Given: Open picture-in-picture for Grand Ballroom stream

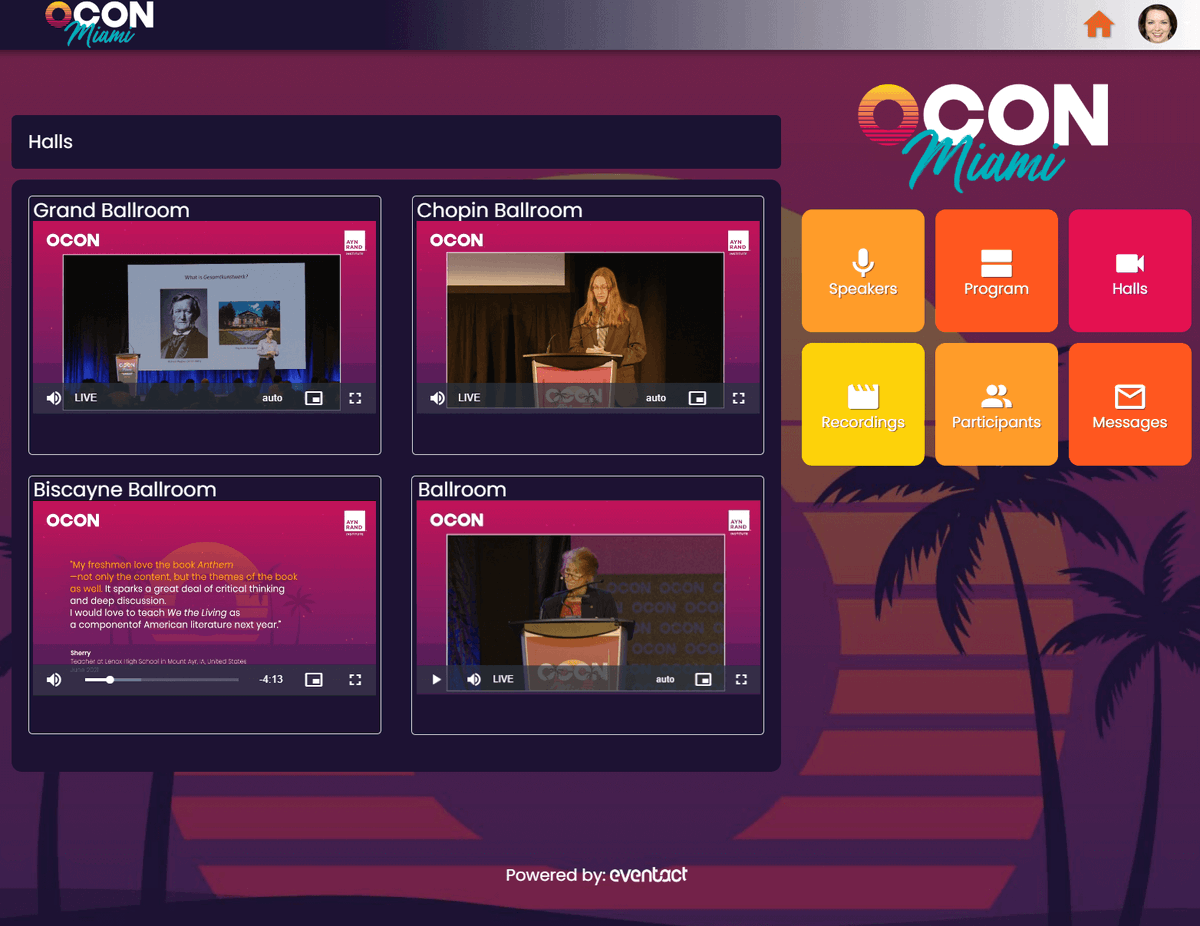Looking at the screenshot, I should click(x=314, y=397).
